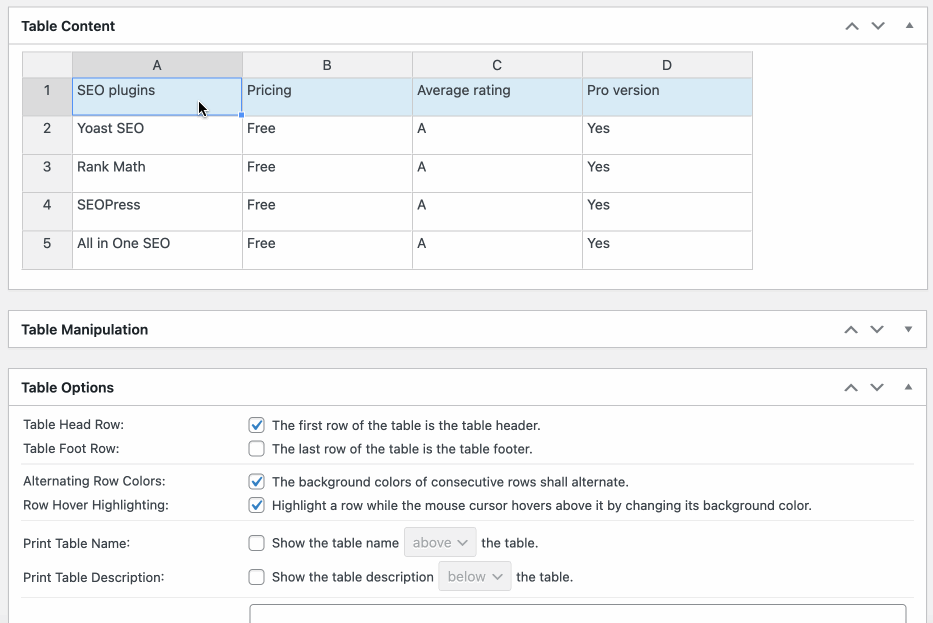
Task: Open the description position 'below' dropdown
Action: pos(475,577)
